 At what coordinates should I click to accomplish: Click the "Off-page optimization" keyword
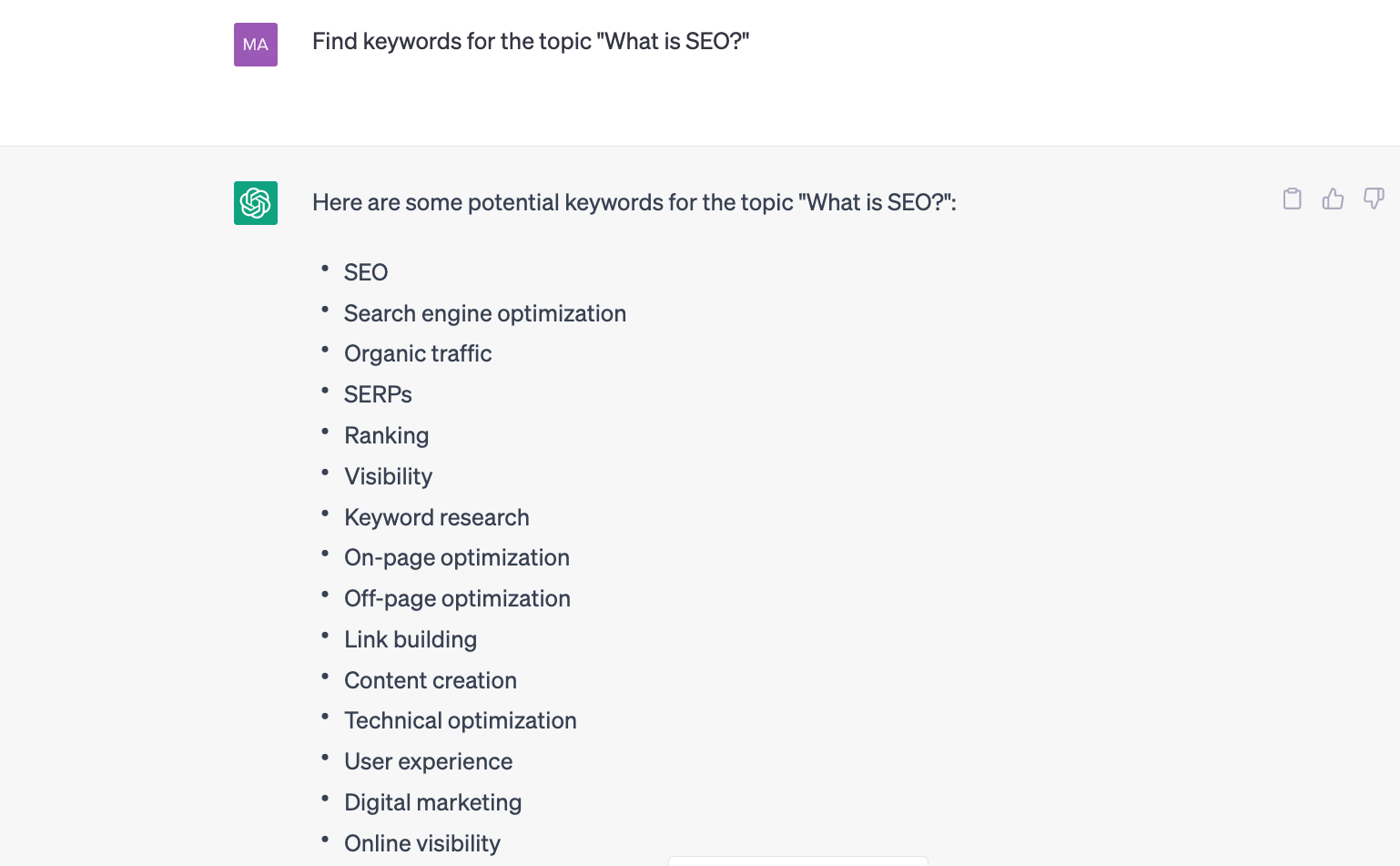[457, 598]
